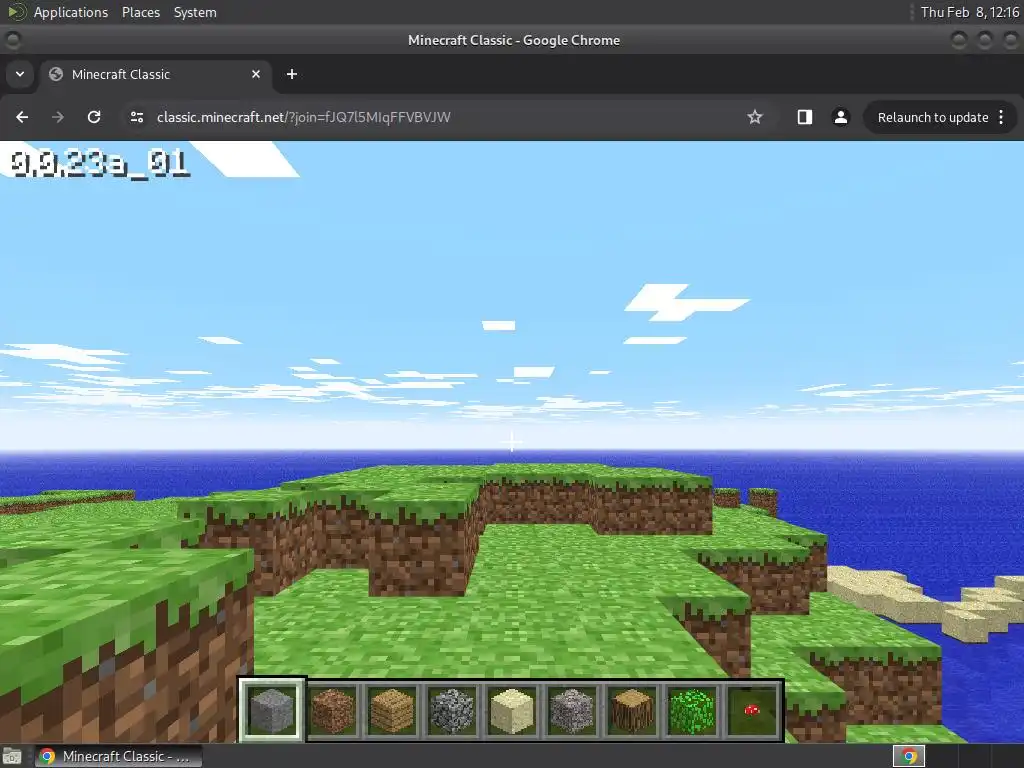Open the window menu button at title bar left

point(12,40)
